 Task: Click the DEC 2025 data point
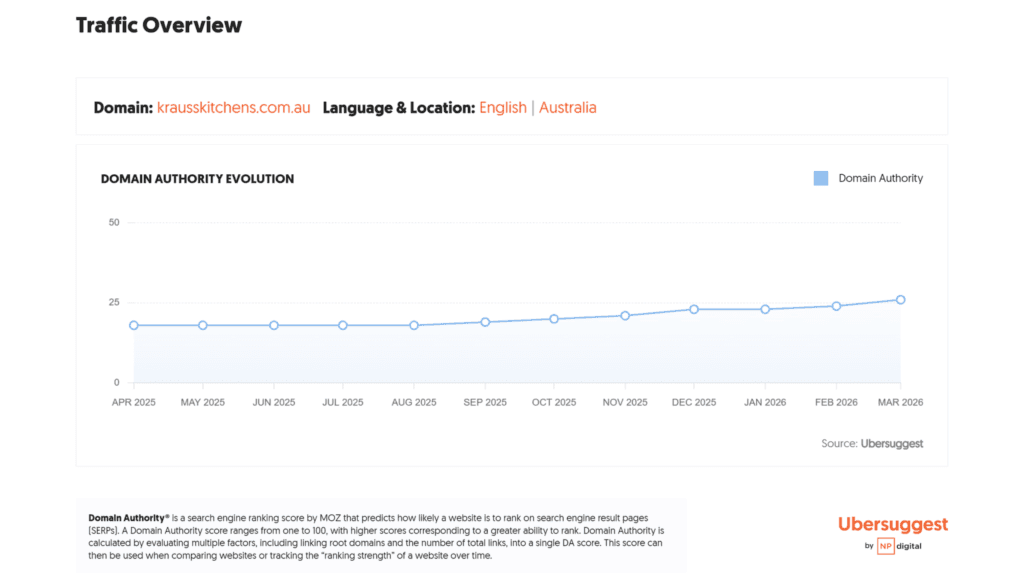click(x=694, y=310)
